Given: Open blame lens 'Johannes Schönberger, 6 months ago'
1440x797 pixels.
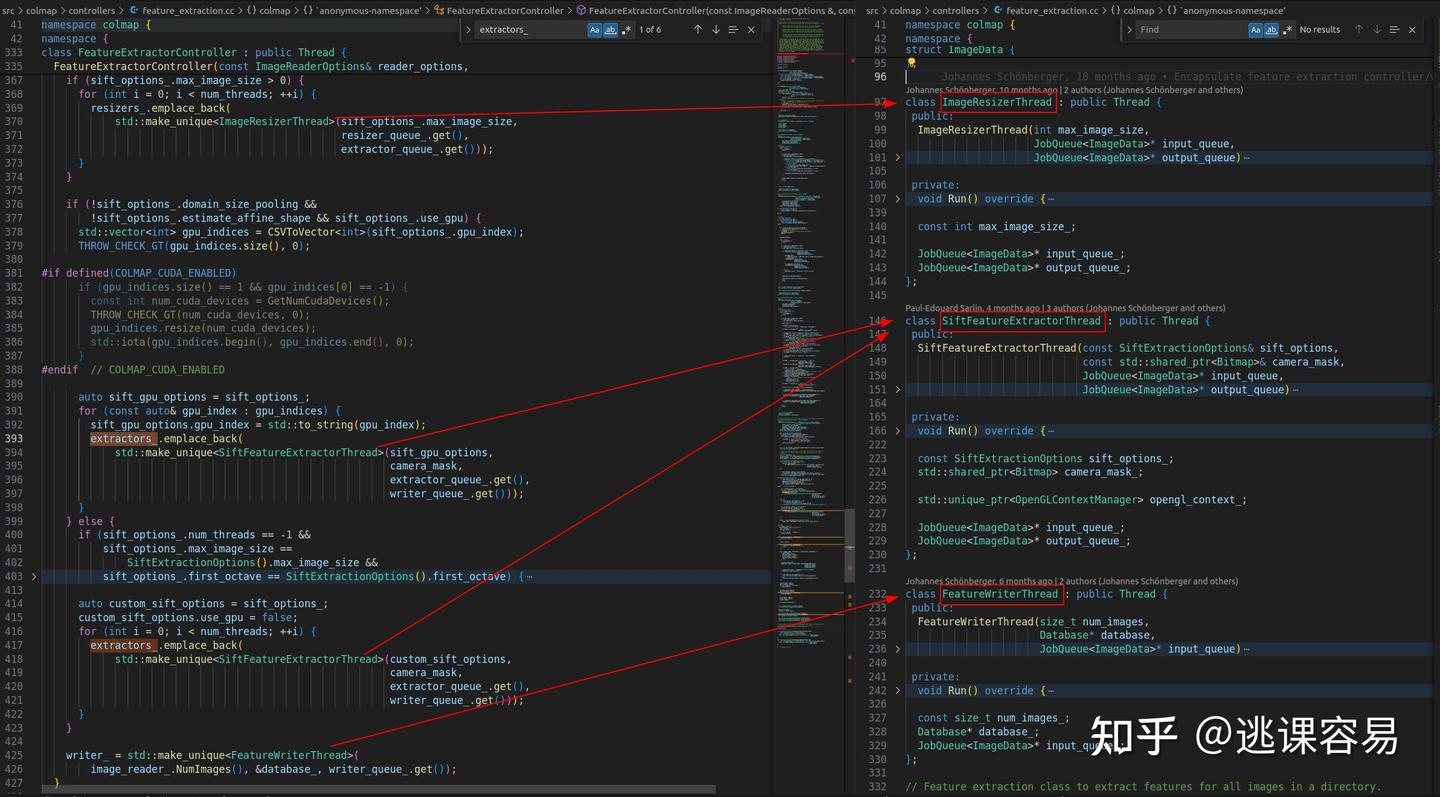Looking at the screenshot, I should click(x=979, y=581).
